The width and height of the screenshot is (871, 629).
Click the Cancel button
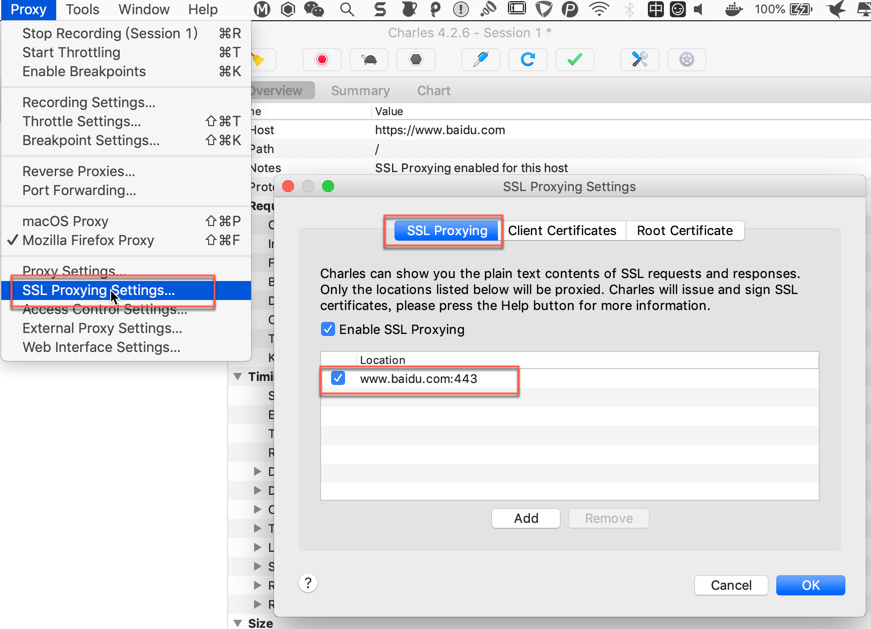click(731, 585)
